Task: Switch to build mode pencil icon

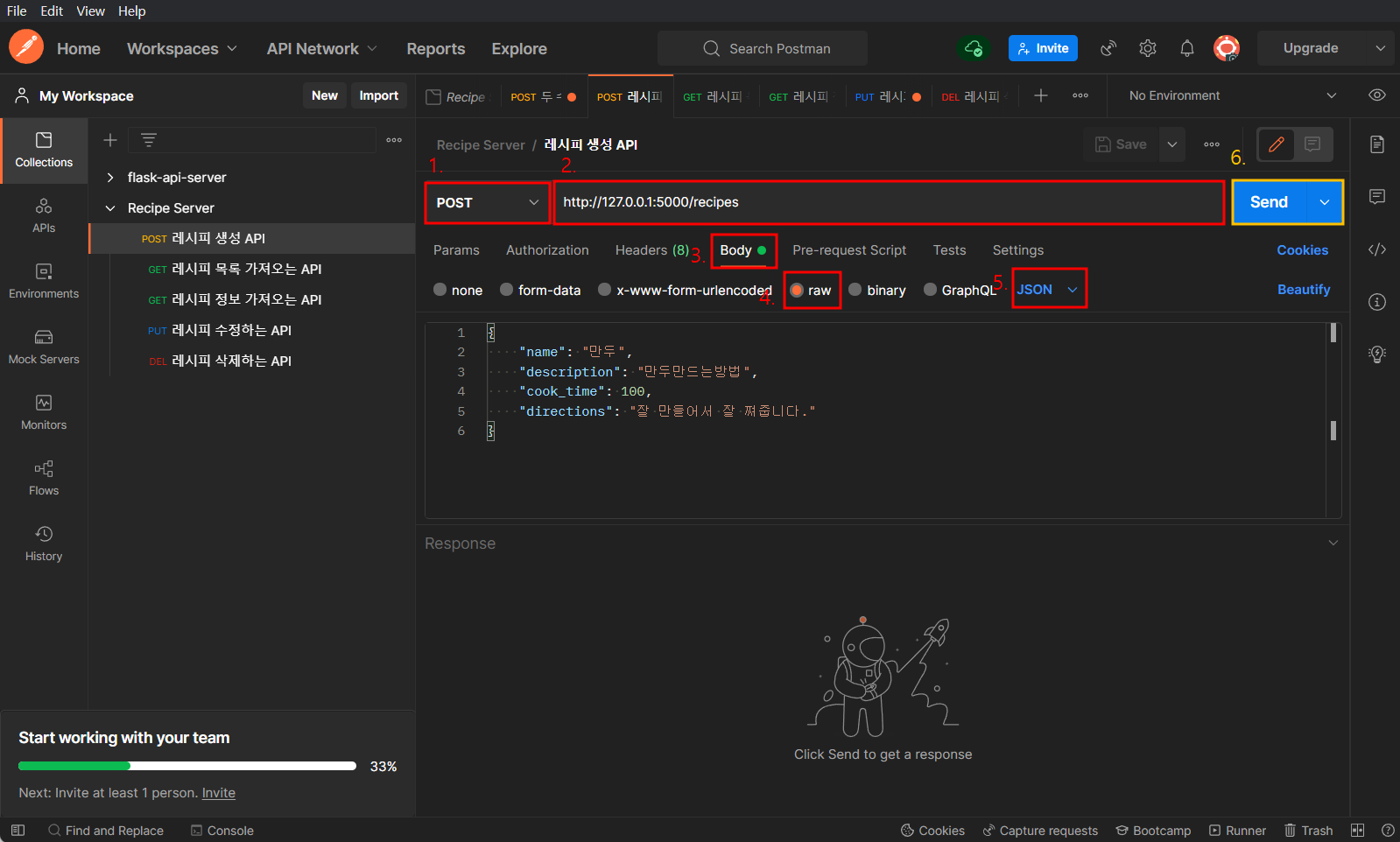Action: (1277, 144)
